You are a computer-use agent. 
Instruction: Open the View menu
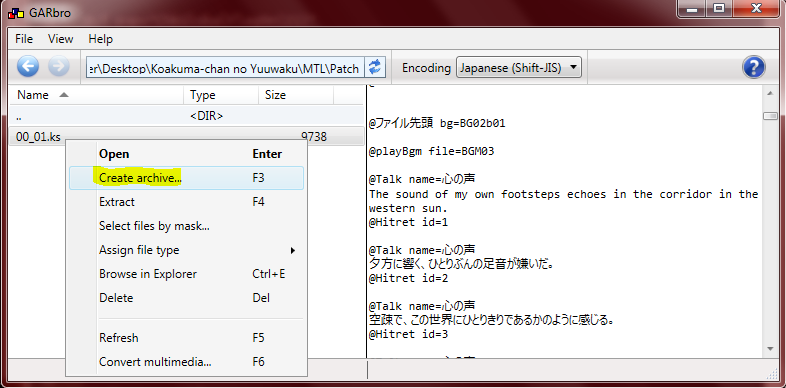pos(61,39)
